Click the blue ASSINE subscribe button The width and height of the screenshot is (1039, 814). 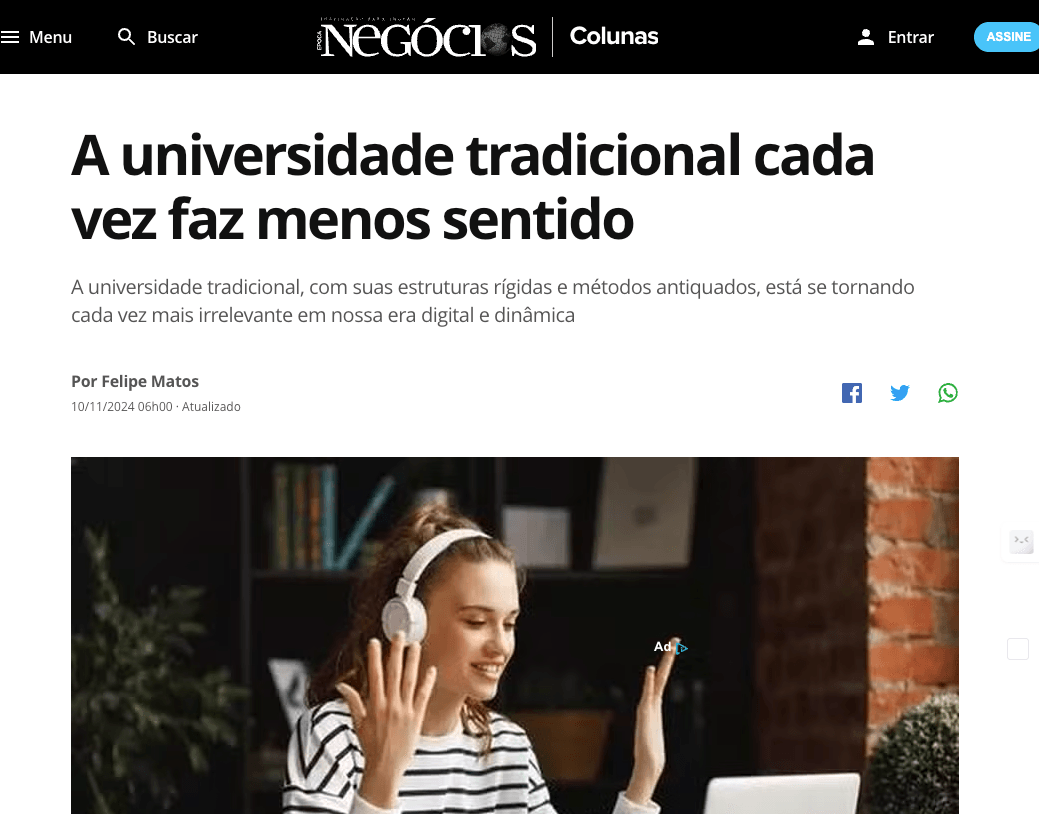[1007, 37]
